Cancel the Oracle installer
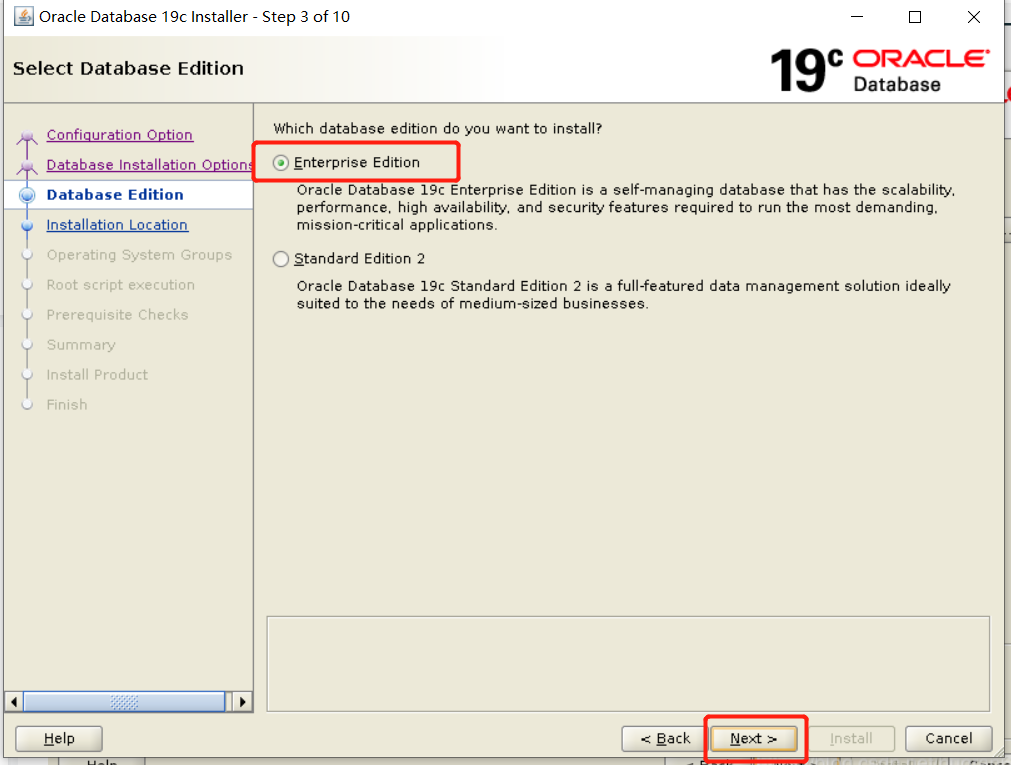The width and height of the screenshot is (1011, 765). click(x=948, y=739)
